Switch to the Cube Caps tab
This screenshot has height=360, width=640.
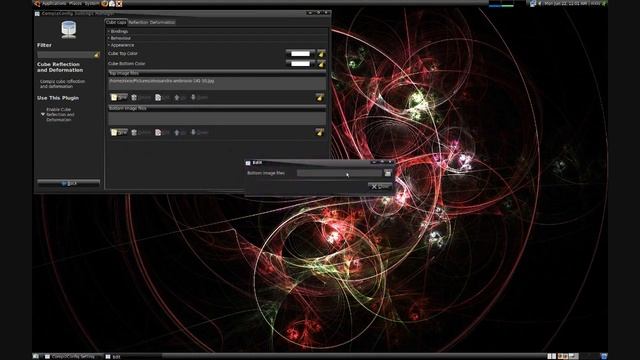(116, 22)
